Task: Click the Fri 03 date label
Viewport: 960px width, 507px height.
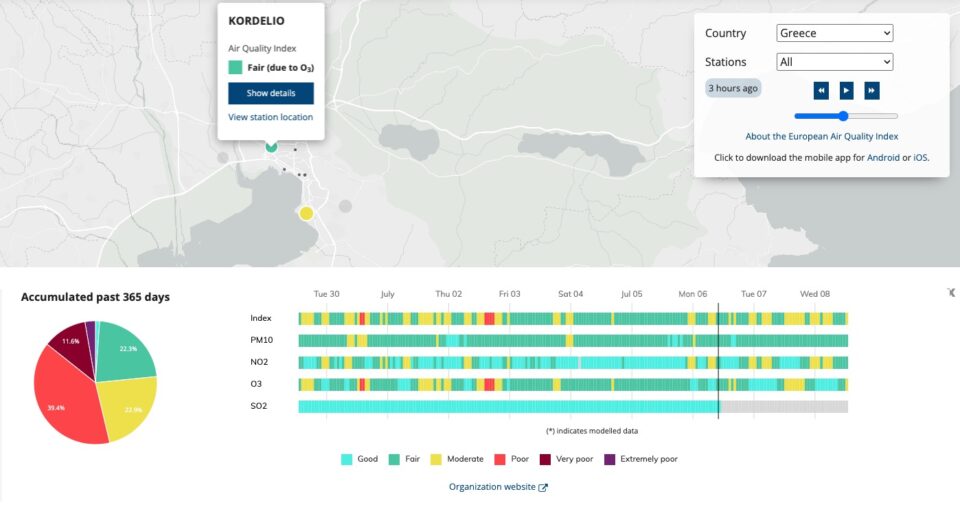Action: pyautogui.click(x=509, y=294)
